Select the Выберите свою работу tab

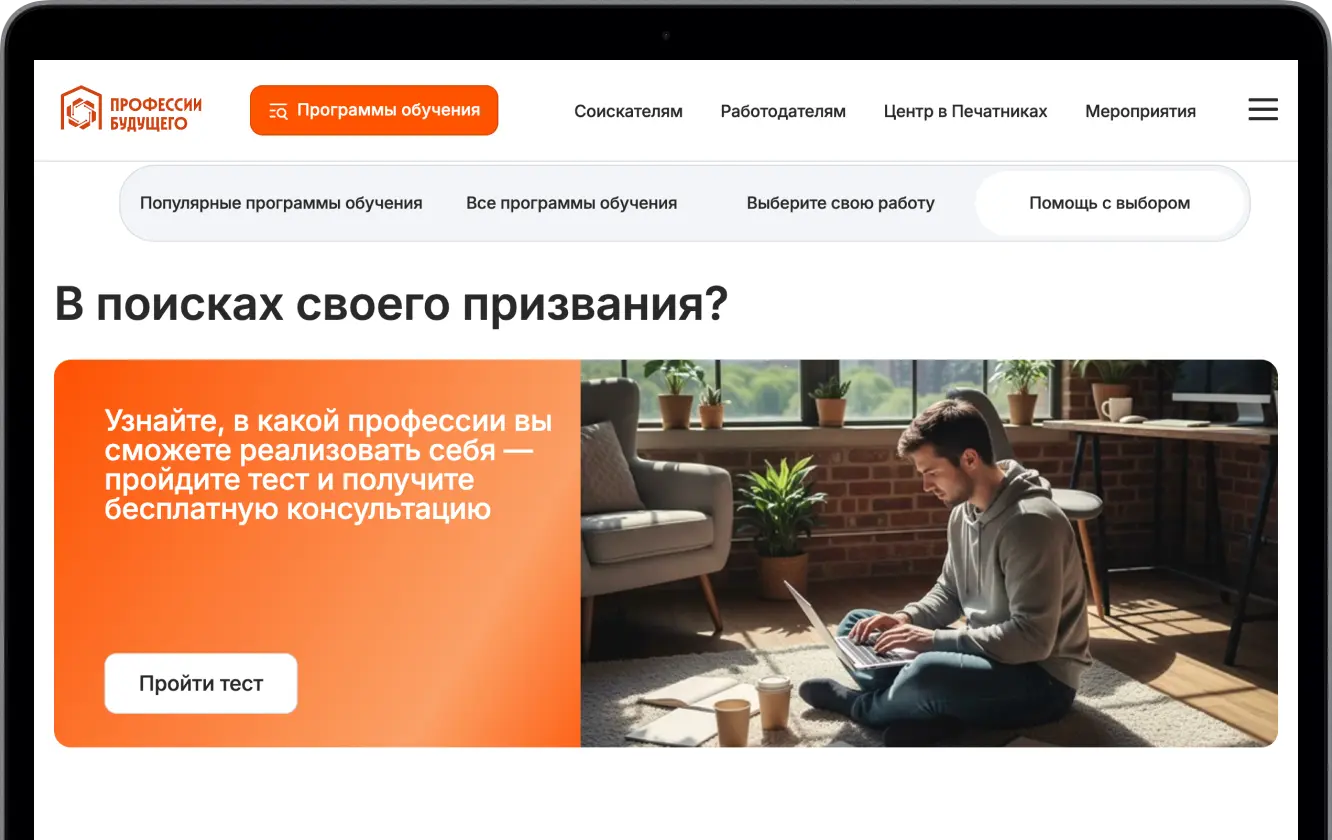pyautogui.click(x=840, y=203)
